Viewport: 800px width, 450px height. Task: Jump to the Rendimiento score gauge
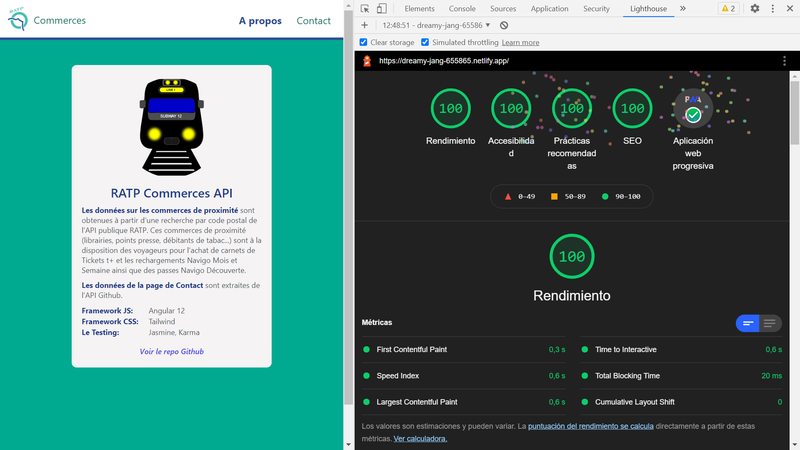pyautogui.click(x=451, y=108)
